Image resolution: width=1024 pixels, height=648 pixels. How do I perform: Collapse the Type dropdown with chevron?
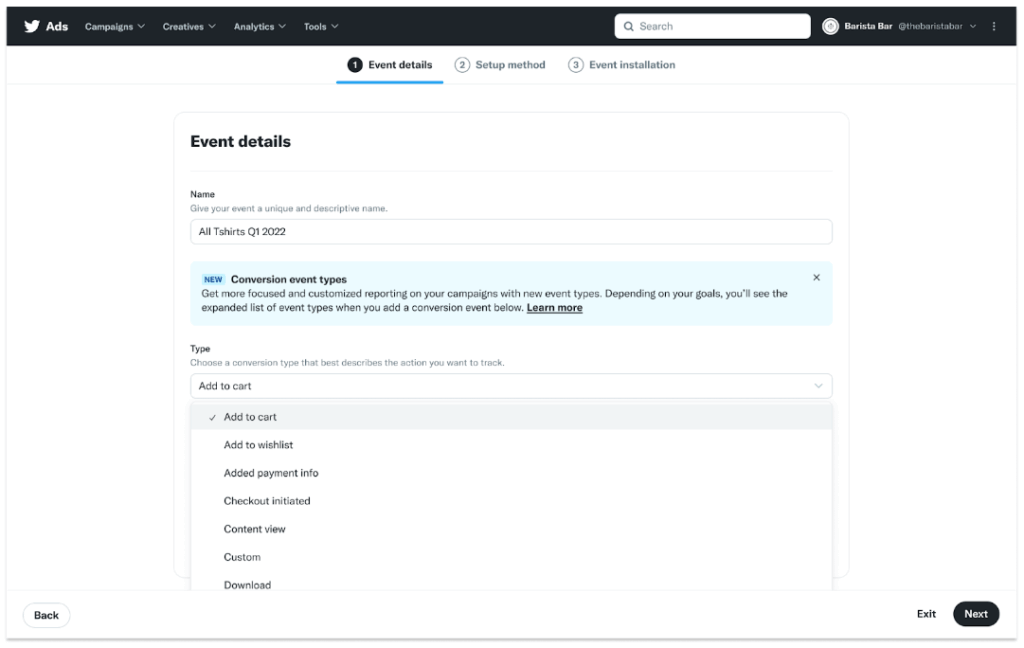point(818,386)
